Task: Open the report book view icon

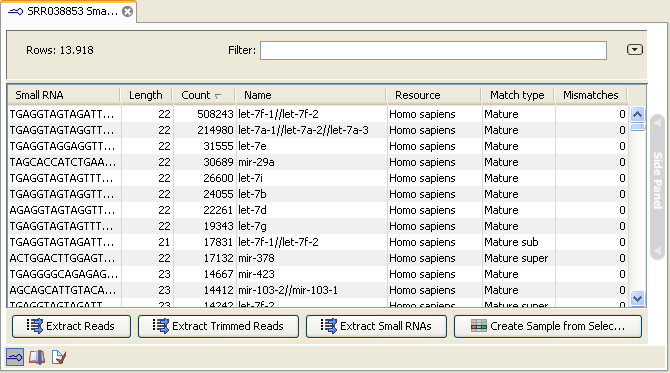Action: [37, 357]
